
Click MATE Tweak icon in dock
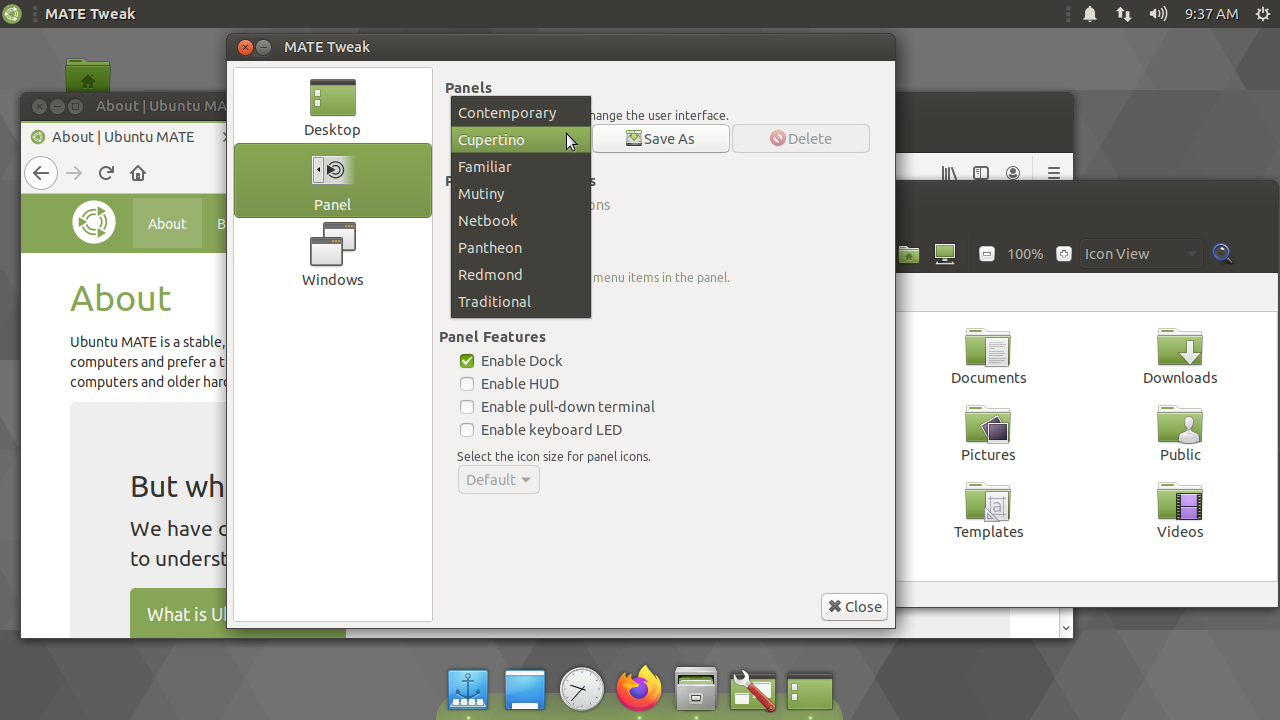coord(810,690)
